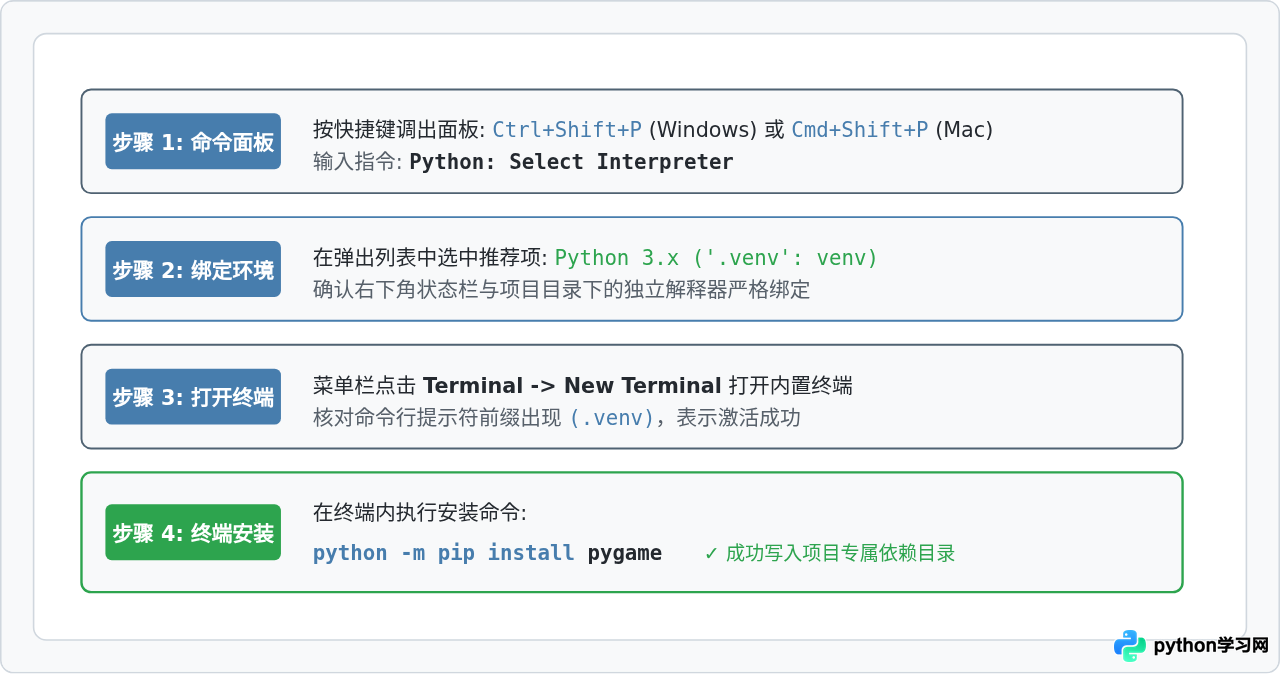Click the (.venv) prefix text
Screen dimensions: 1280x674
[611, 418]
